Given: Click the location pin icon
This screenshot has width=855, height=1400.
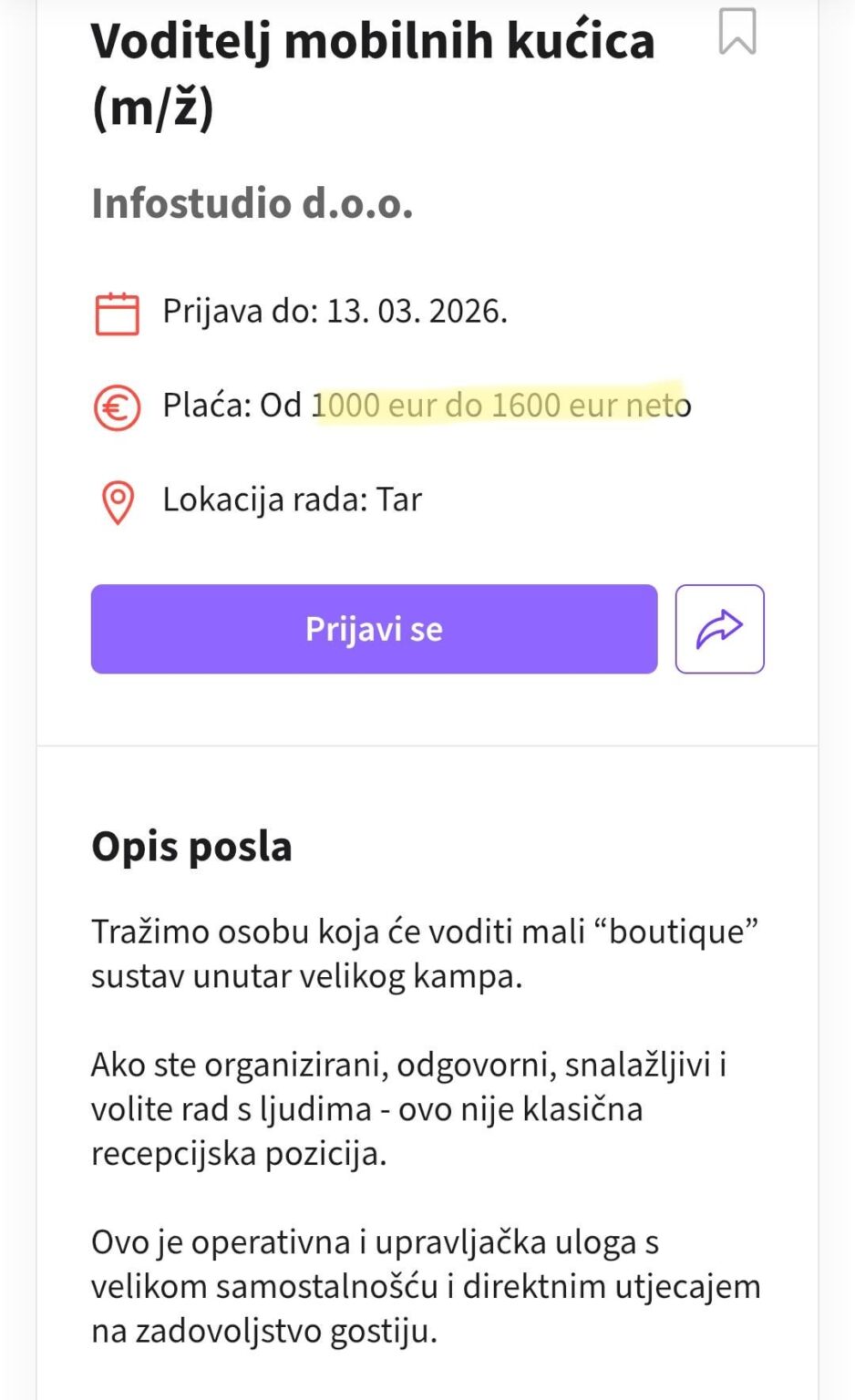Looking at the screenshot, I should [x=118, y=502].
